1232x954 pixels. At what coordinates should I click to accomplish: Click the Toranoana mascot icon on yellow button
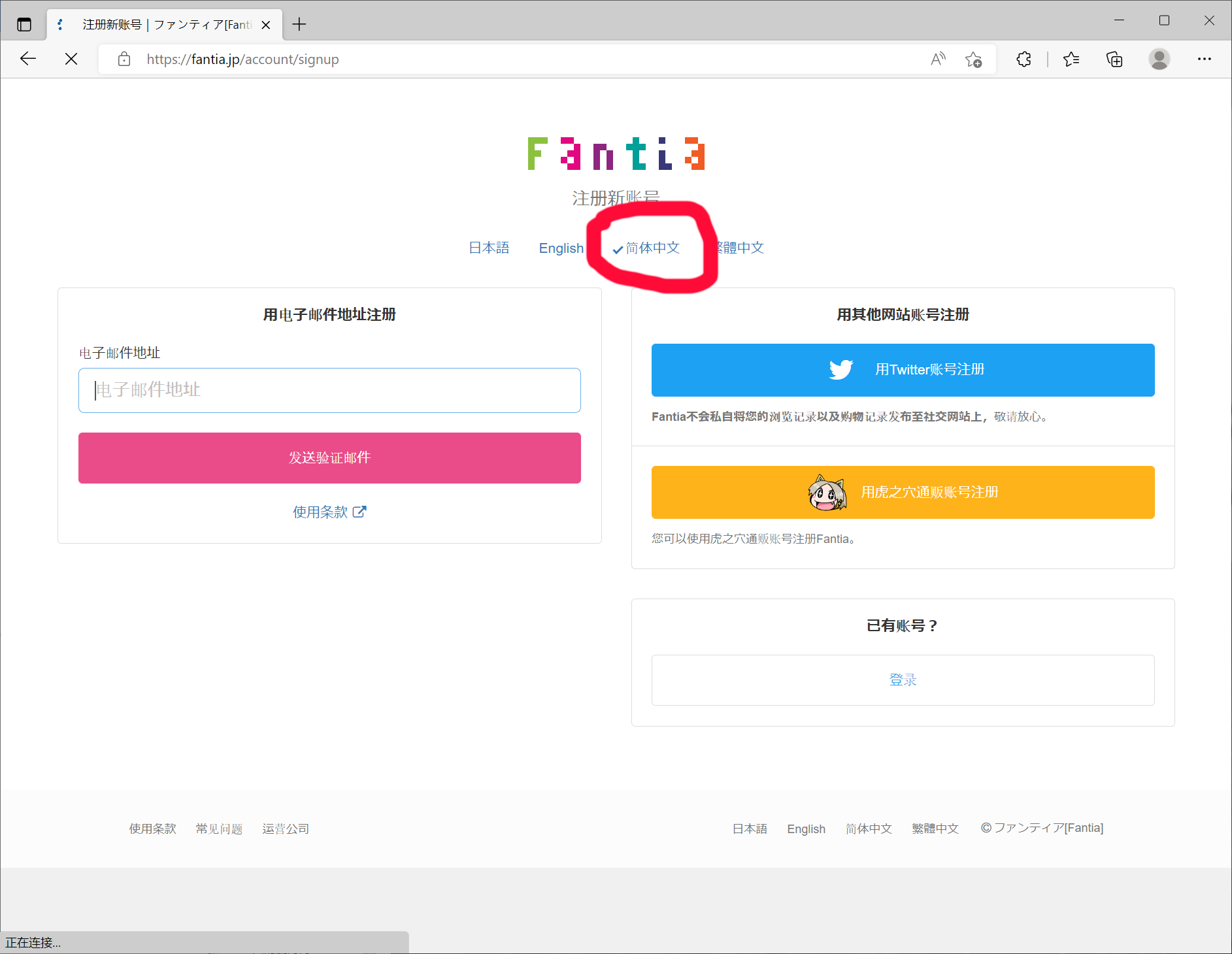827,492
